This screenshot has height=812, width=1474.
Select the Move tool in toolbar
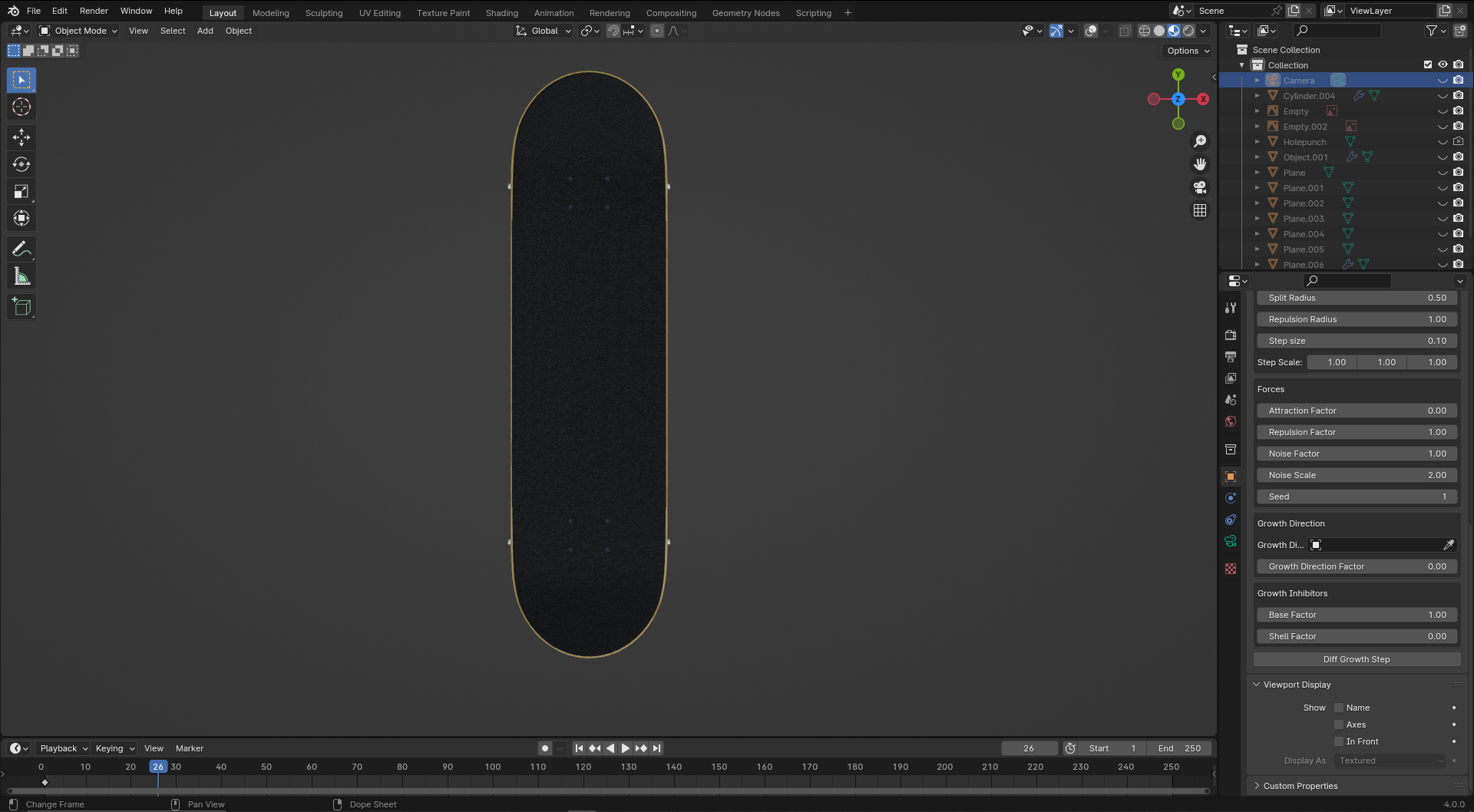point(21,137)
